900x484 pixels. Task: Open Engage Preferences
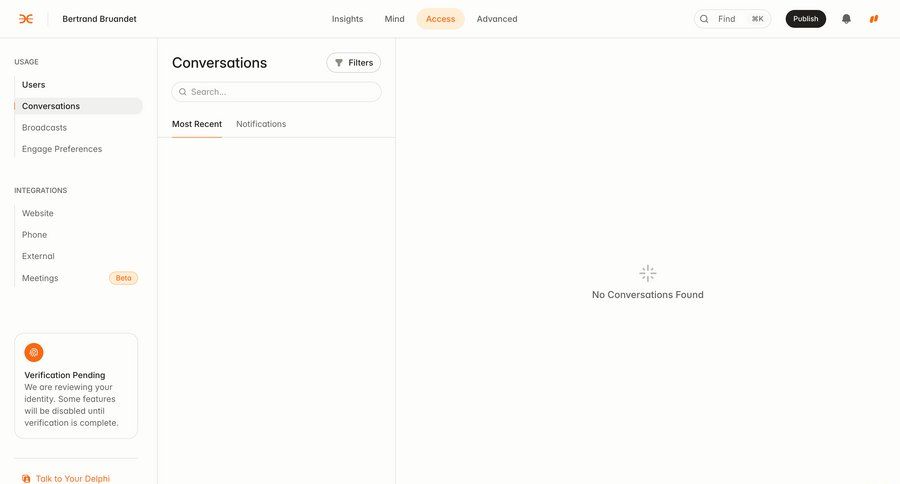pyautogui.click(x=62, y=149)
